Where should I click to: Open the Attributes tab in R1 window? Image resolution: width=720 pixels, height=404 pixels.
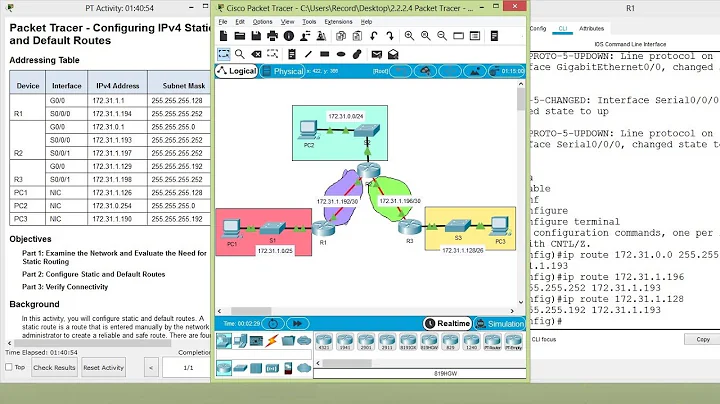pyautogui.click(x=591, y=28)
